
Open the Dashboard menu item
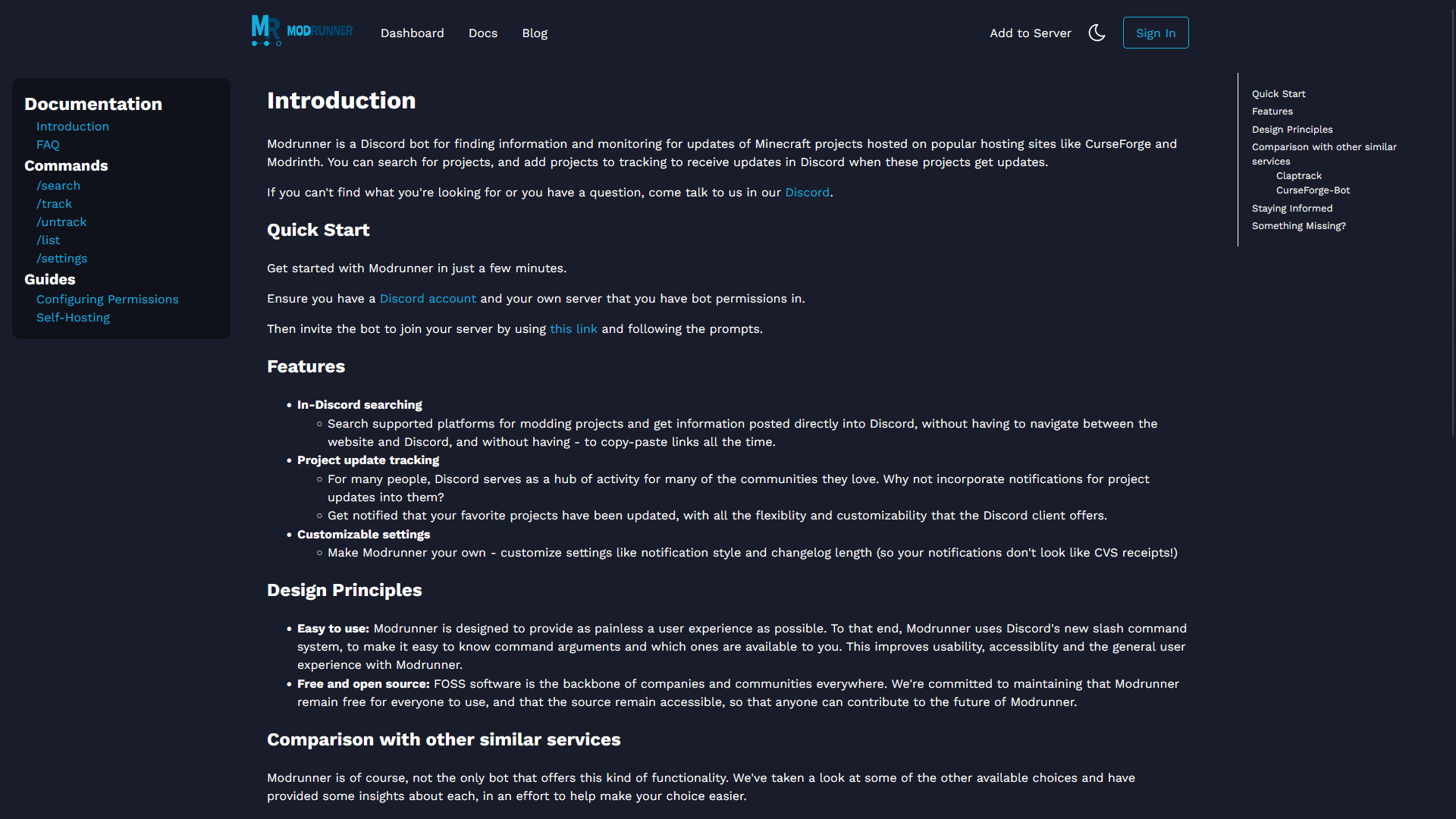pyautogui.click(x=412, y=33)
